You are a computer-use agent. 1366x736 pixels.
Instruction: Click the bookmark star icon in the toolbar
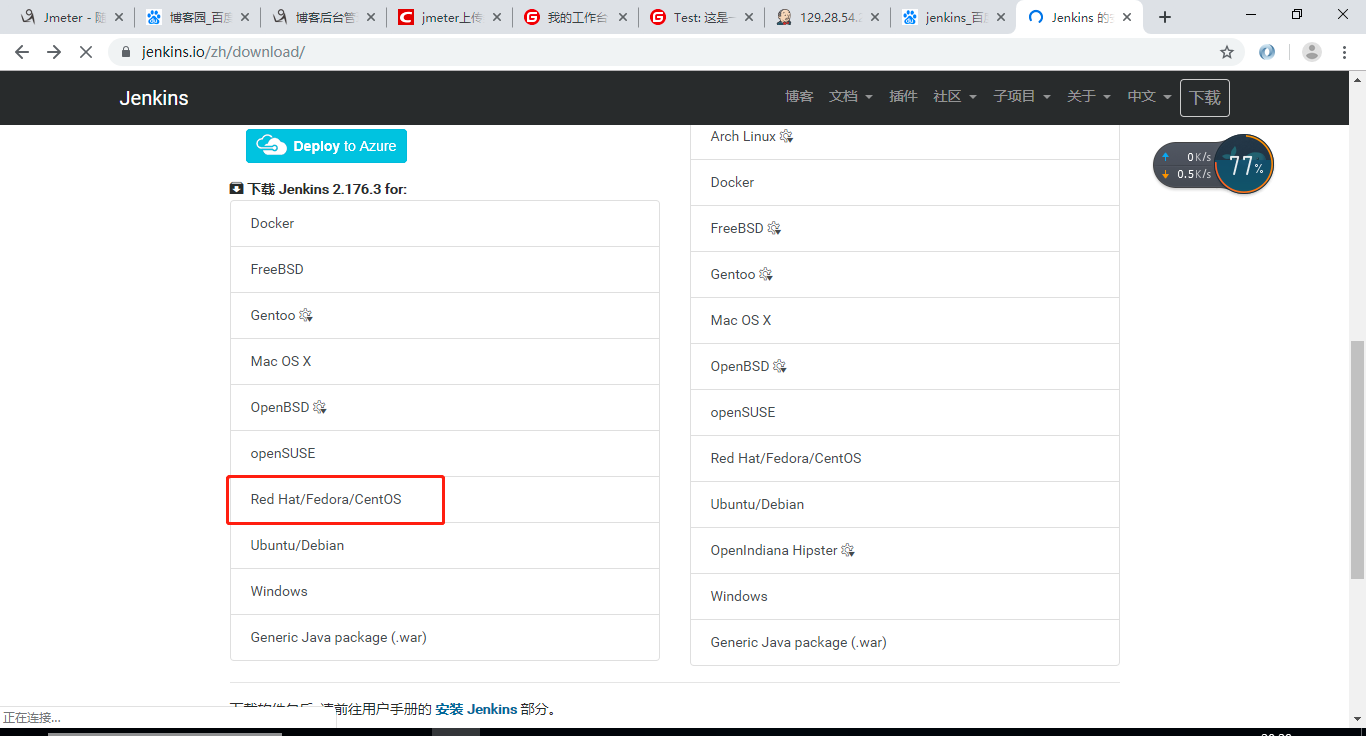[x=1228, y=51]
